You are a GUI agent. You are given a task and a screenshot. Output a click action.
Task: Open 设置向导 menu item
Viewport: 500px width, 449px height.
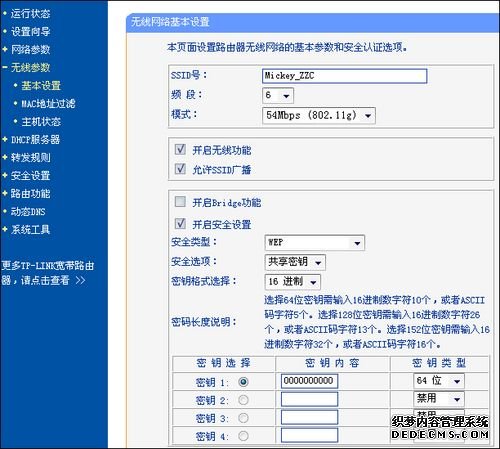click(30, 32)
